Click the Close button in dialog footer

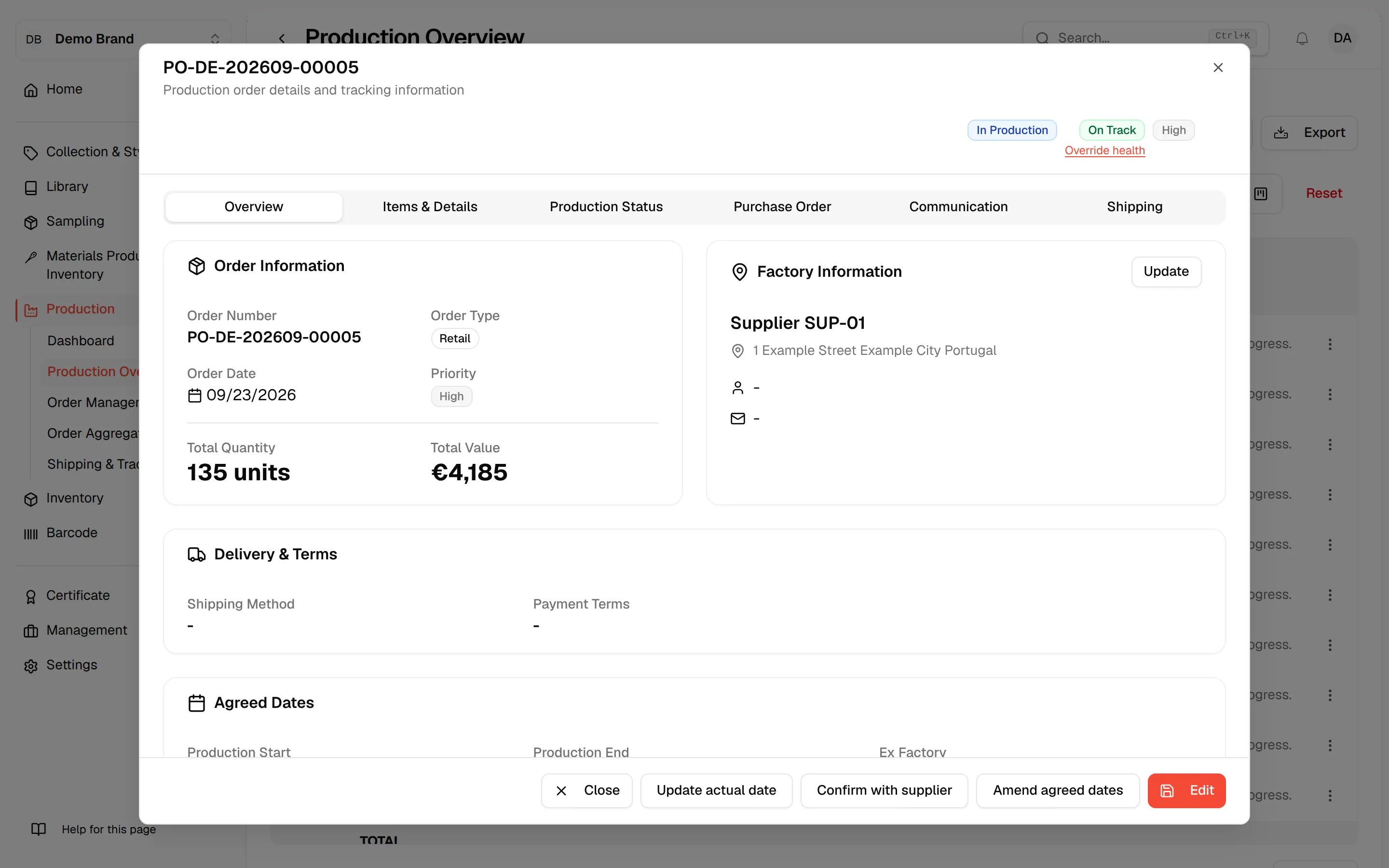click(586, 790)
